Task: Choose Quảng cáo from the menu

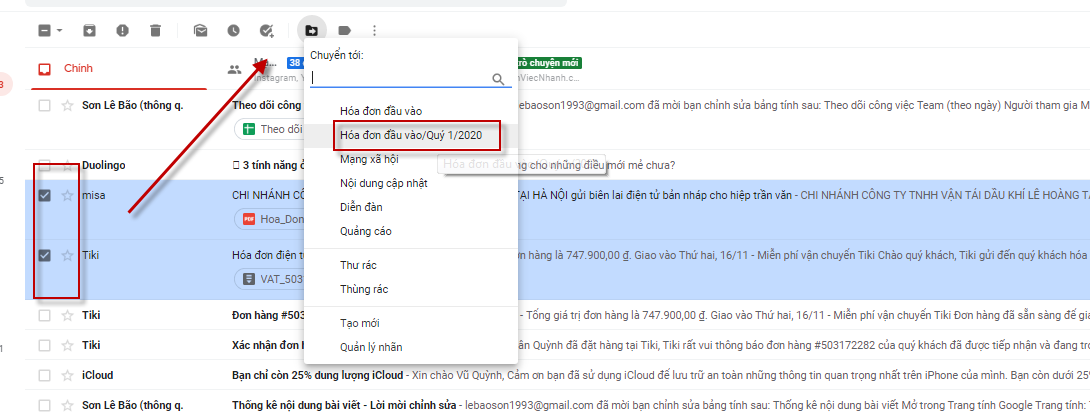Action: [411, 231]
